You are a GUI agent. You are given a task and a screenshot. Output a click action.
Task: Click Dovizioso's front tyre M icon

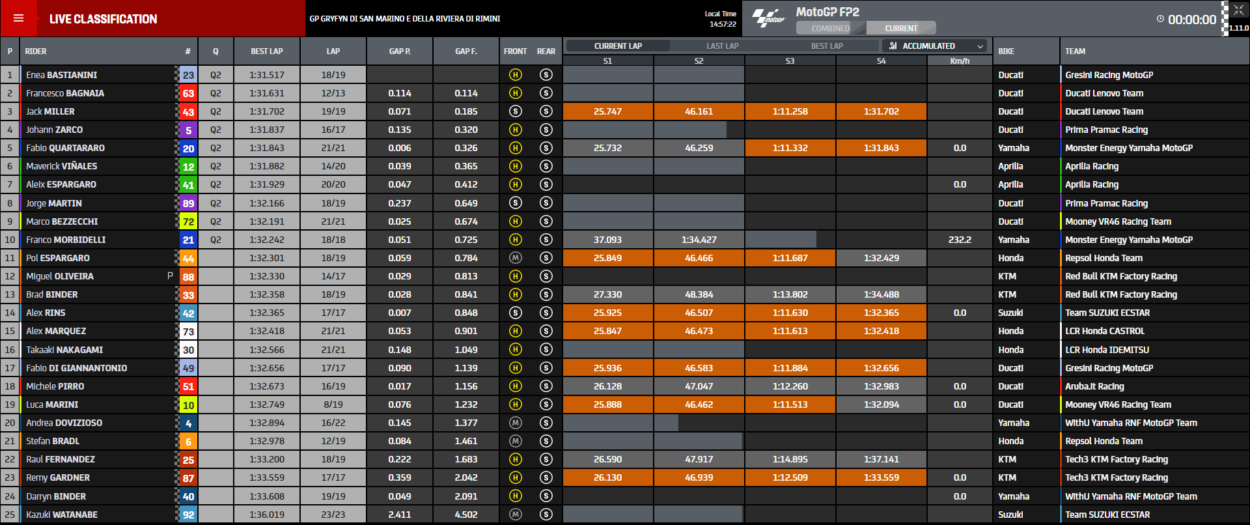516,423
